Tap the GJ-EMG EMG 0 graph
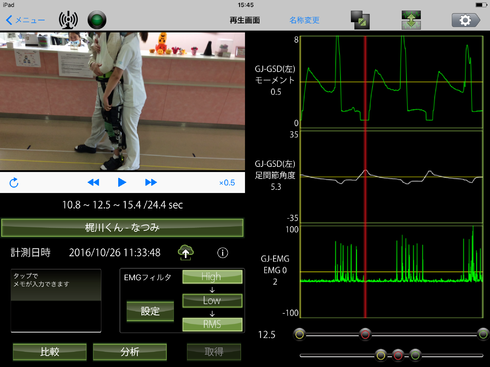This screenshot has width=490, height=367. [391, 272]
